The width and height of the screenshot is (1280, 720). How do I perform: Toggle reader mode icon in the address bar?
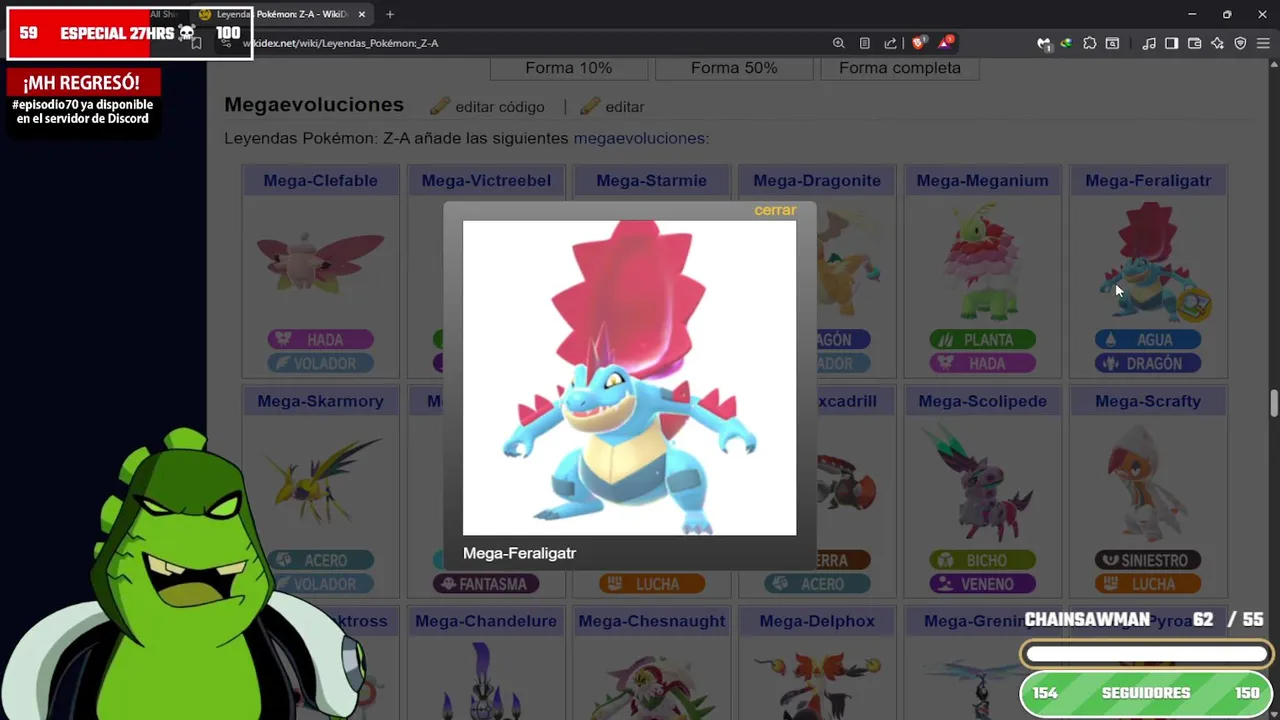pyautogui.click(x=865, y=43)
